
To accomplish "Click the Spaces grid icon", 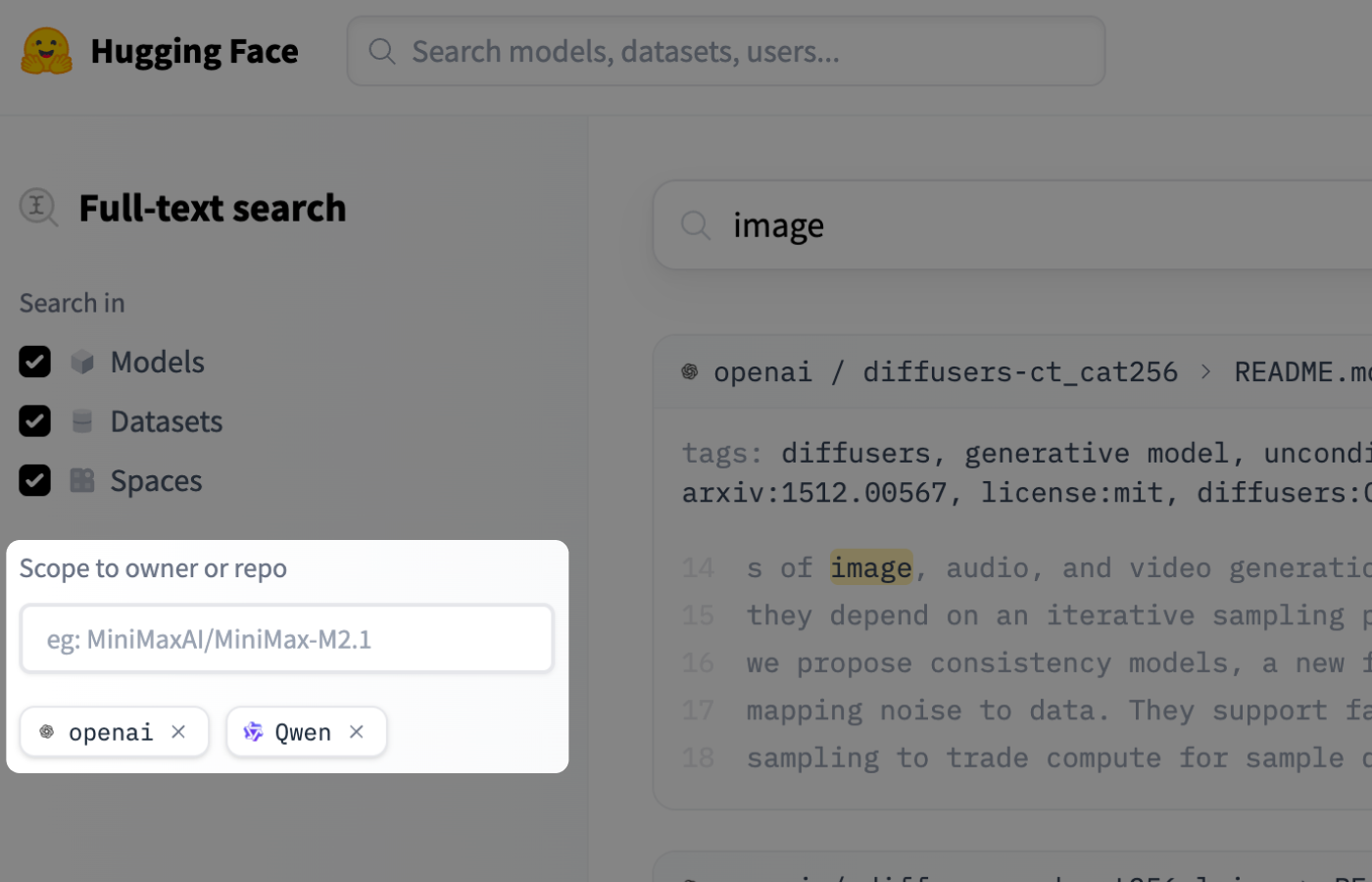I will point(82,481).
